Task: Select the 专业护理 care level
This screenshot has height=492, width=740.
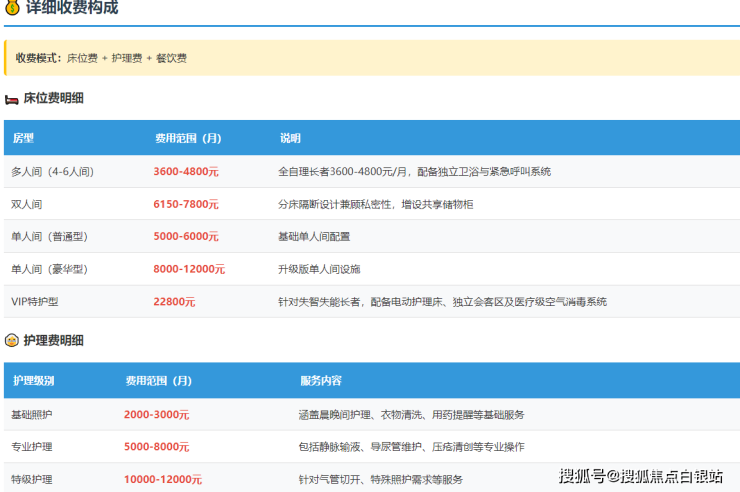Action: click(31, 447)
